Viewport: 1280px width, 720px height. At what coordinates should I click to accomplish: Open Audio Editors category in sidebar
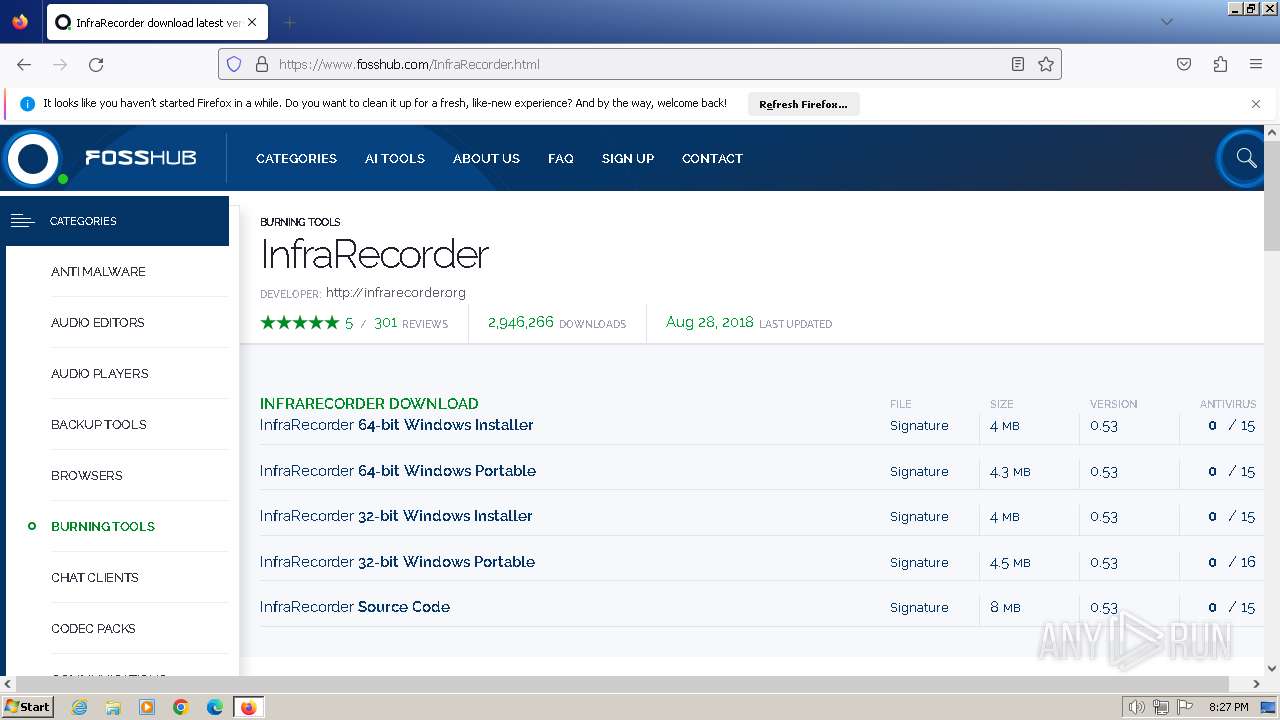point(98,323)
